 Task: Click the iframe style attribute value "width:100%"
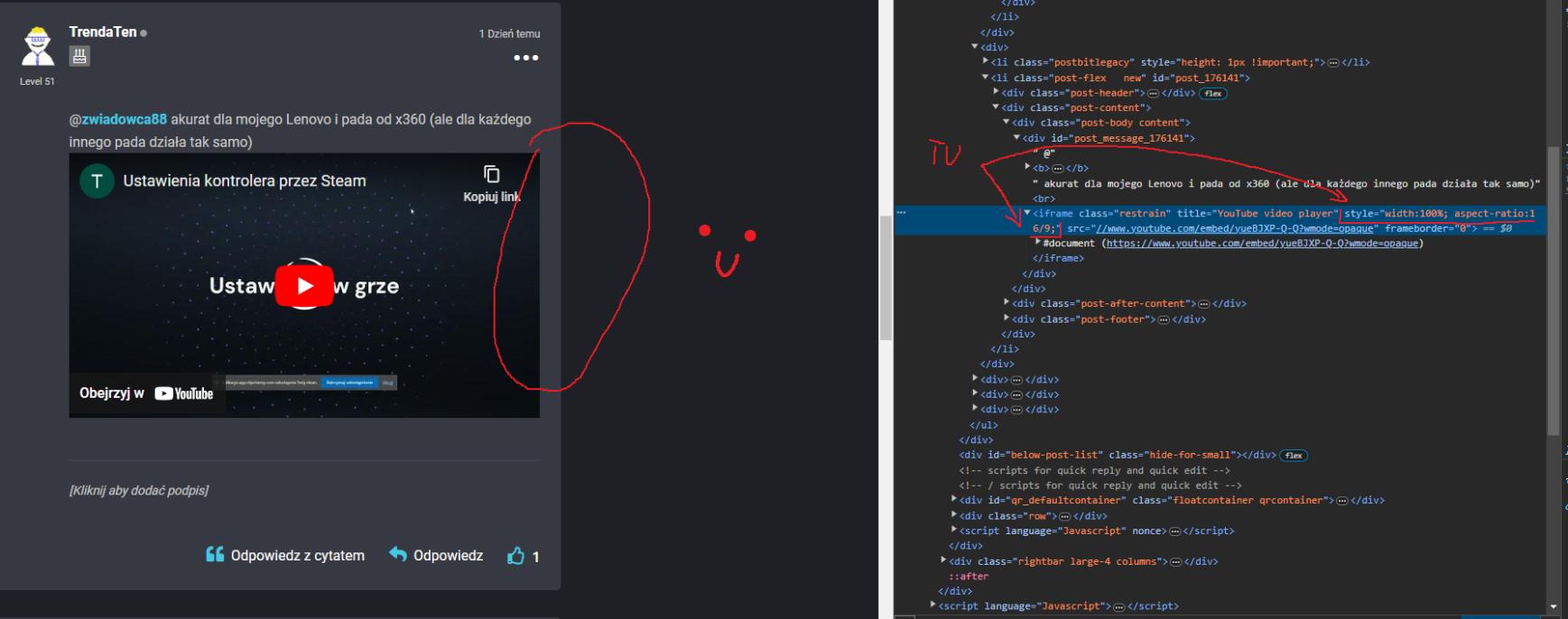[1415, 213]
